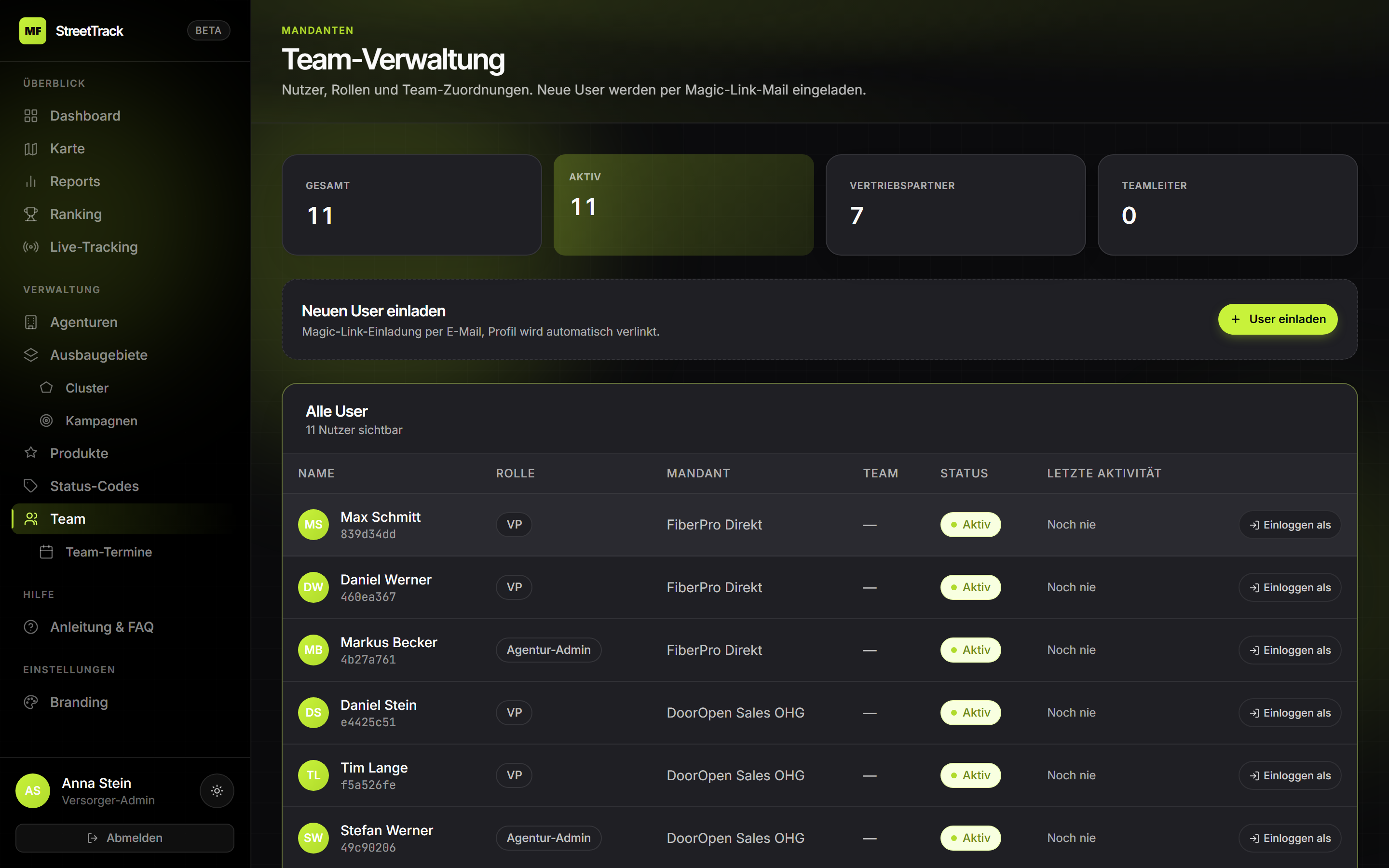
Task: Click the Agenturen building icon
Action: [x=31, y=322]
